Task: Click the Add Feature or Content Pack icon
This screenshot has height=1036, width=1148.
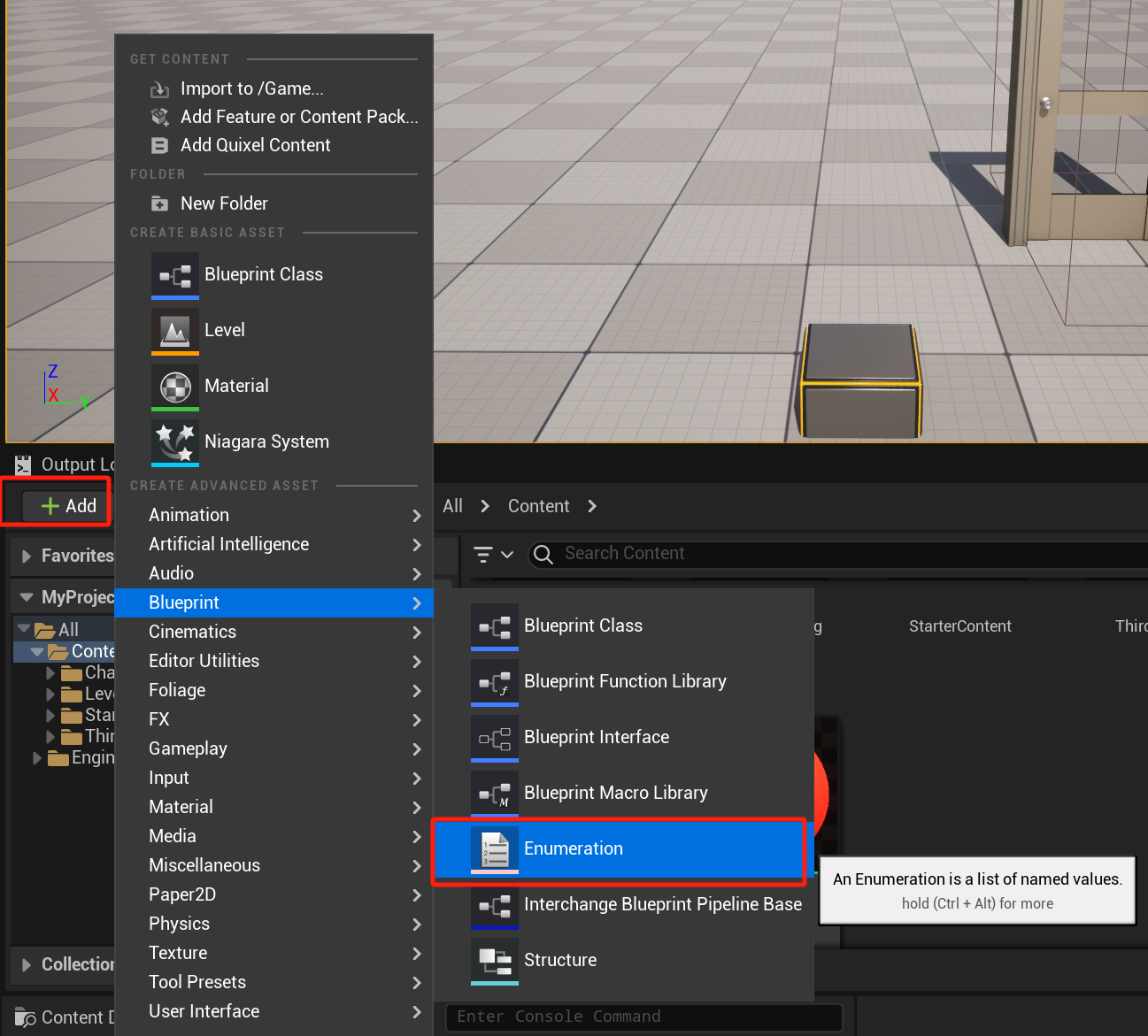Action: click(x=159, y=117)
